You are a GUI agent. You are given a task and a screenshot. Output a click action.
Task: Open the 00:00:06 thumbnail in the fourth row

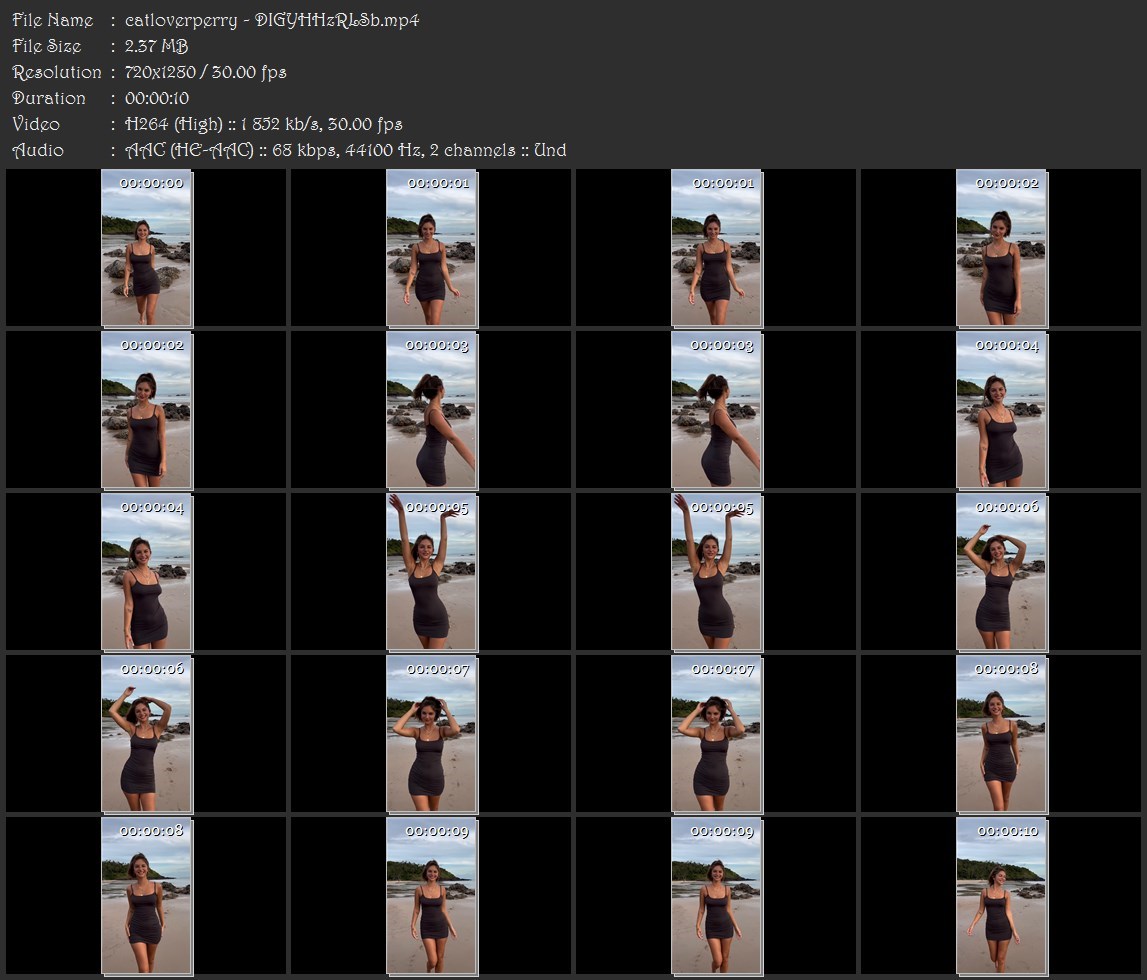click(x=146, y=734)
